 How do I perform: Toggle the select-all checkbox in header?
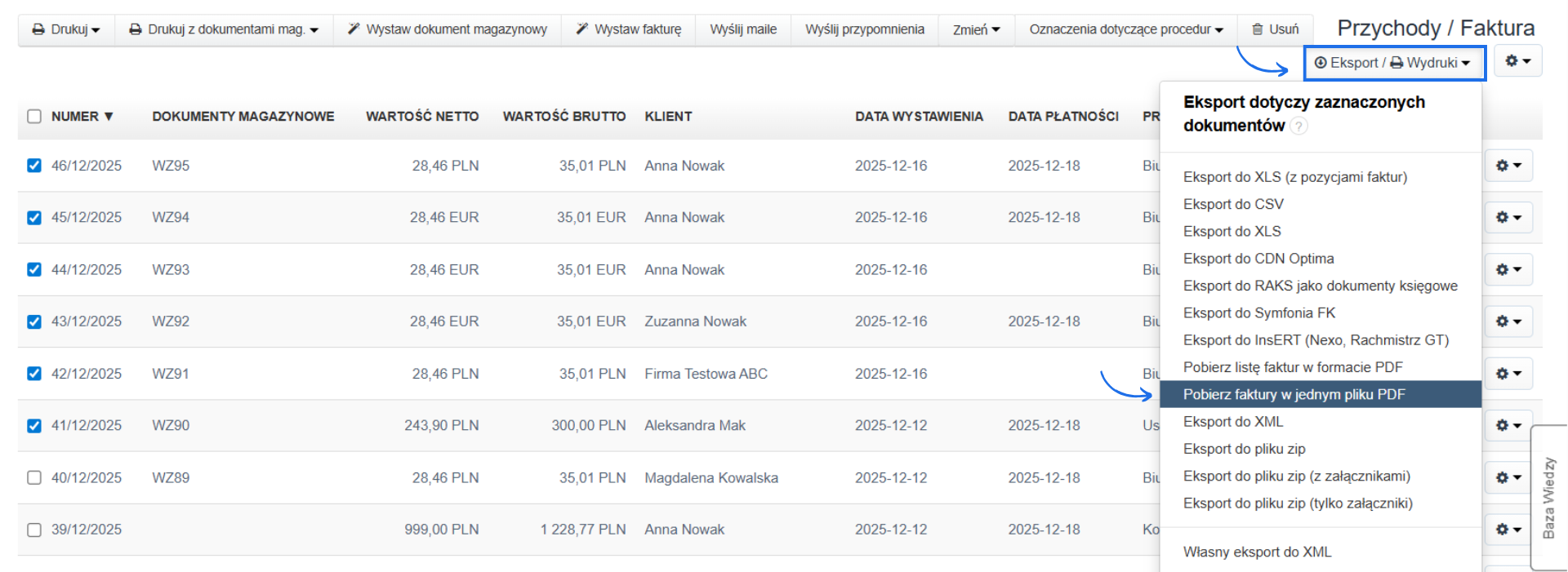pyautogui.click(x=34, y=117)
